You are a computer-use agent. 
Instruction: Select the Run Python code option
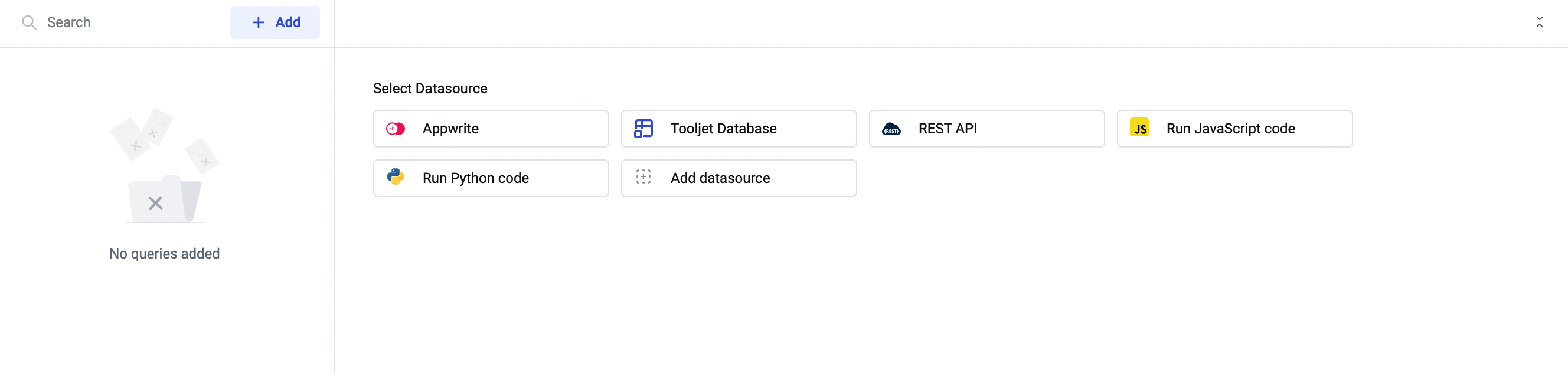(x=491, y=178)
